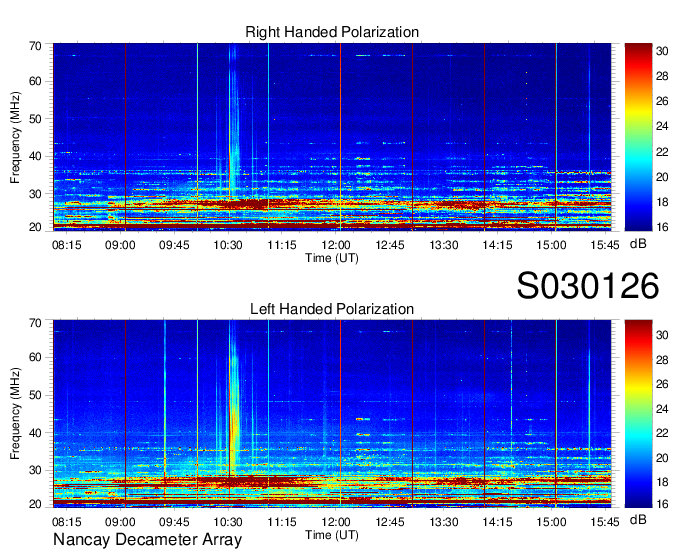Click the "10:30" time tick under Right Handed plot

click(228, 245)
